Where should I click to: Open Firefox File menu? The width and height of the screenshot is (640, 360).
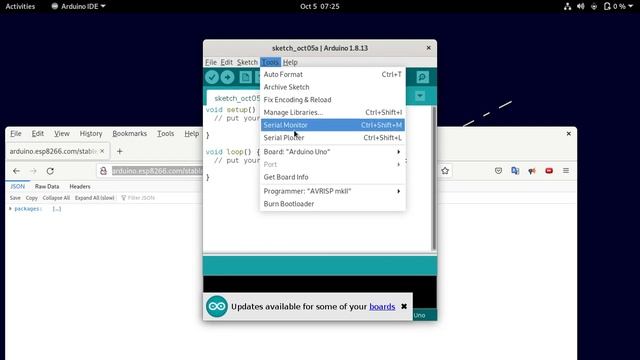(16, 133)
